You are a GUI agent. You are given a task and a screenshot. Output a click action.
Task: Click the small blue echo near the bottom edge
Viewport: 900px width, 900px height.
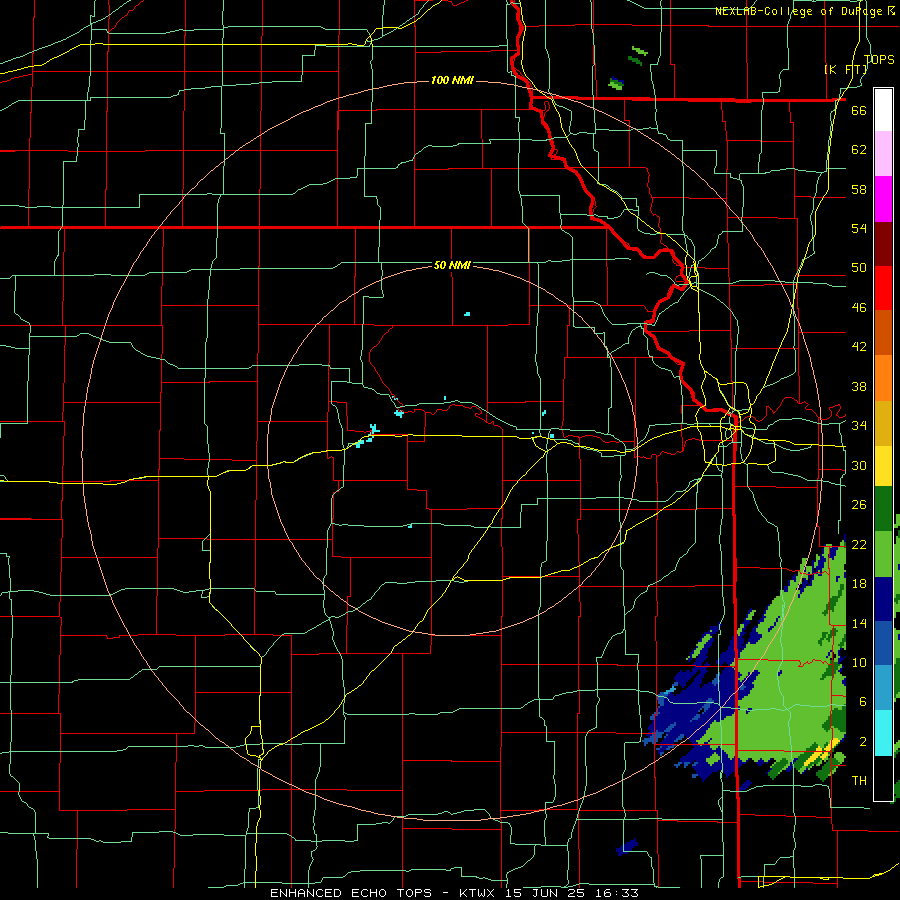coord(627,846)
